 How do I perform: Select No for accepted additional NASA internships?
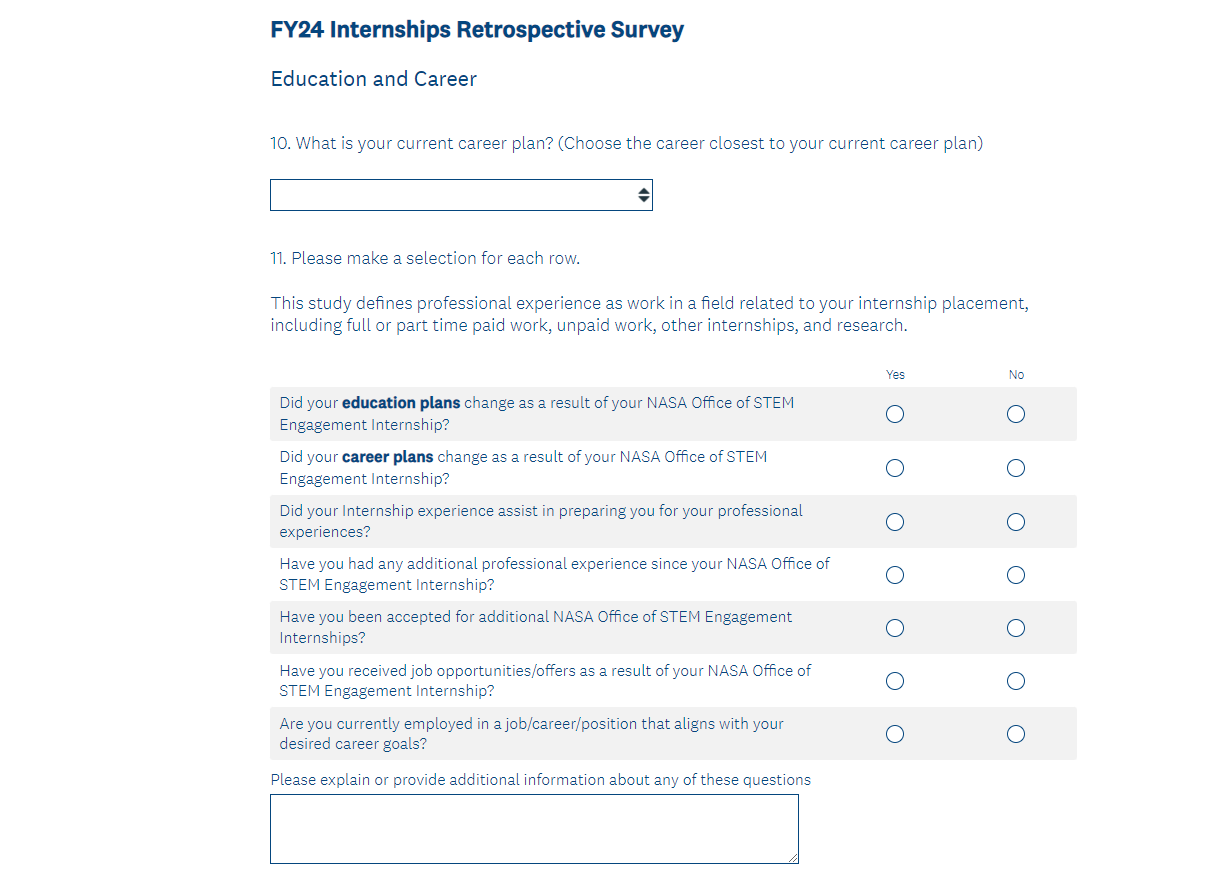tap(1016, 628)
